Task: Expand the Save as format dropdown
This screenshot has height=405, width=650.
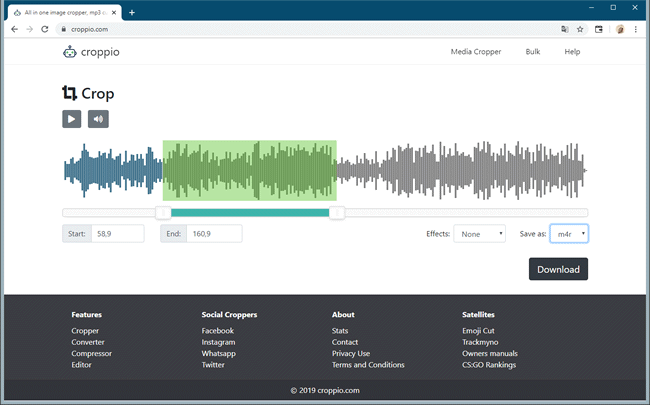Action: click(x=568, y=233)
